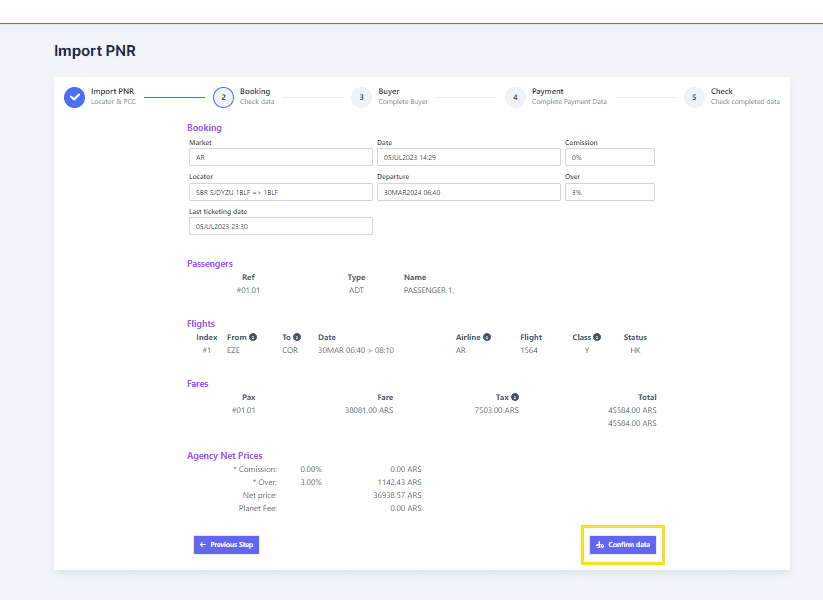This screenshot has height=600, width=823.
Task: Click info icon next to To column
Action: point(297,338)
